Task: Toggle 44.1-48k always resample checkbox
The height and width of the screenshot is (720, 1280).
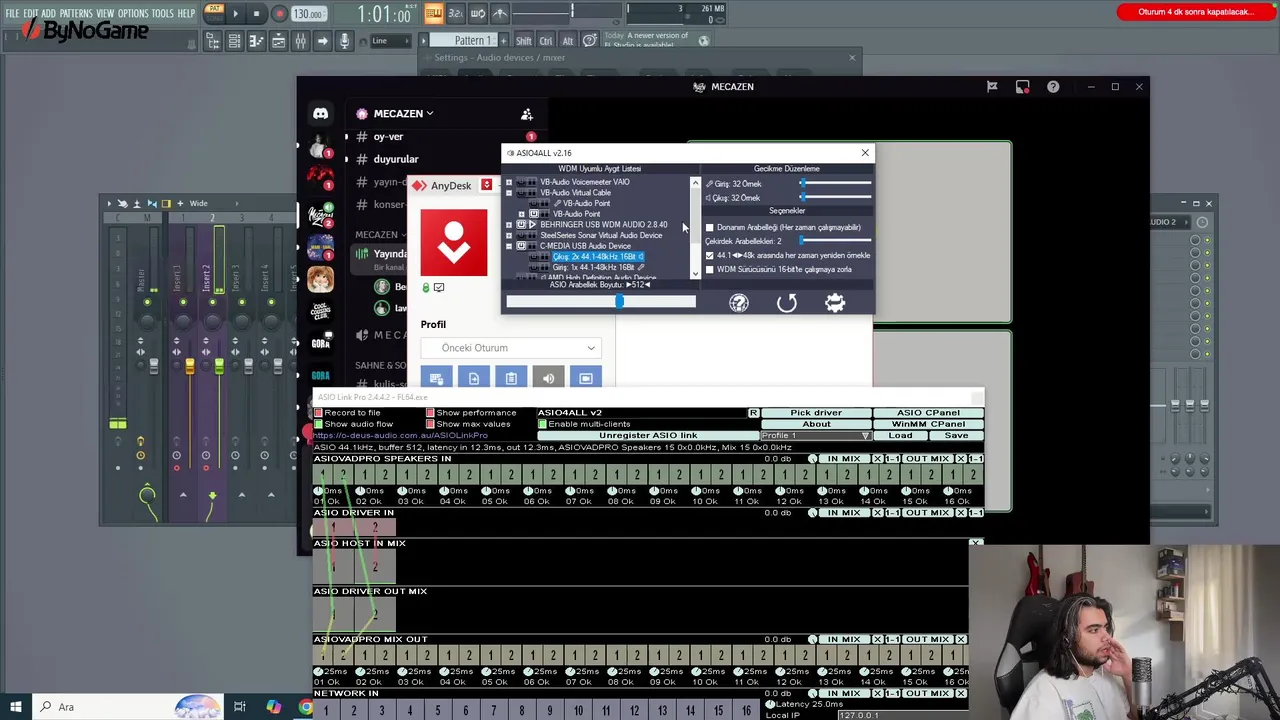Action: pyautogui.click(x=710, y=256)
